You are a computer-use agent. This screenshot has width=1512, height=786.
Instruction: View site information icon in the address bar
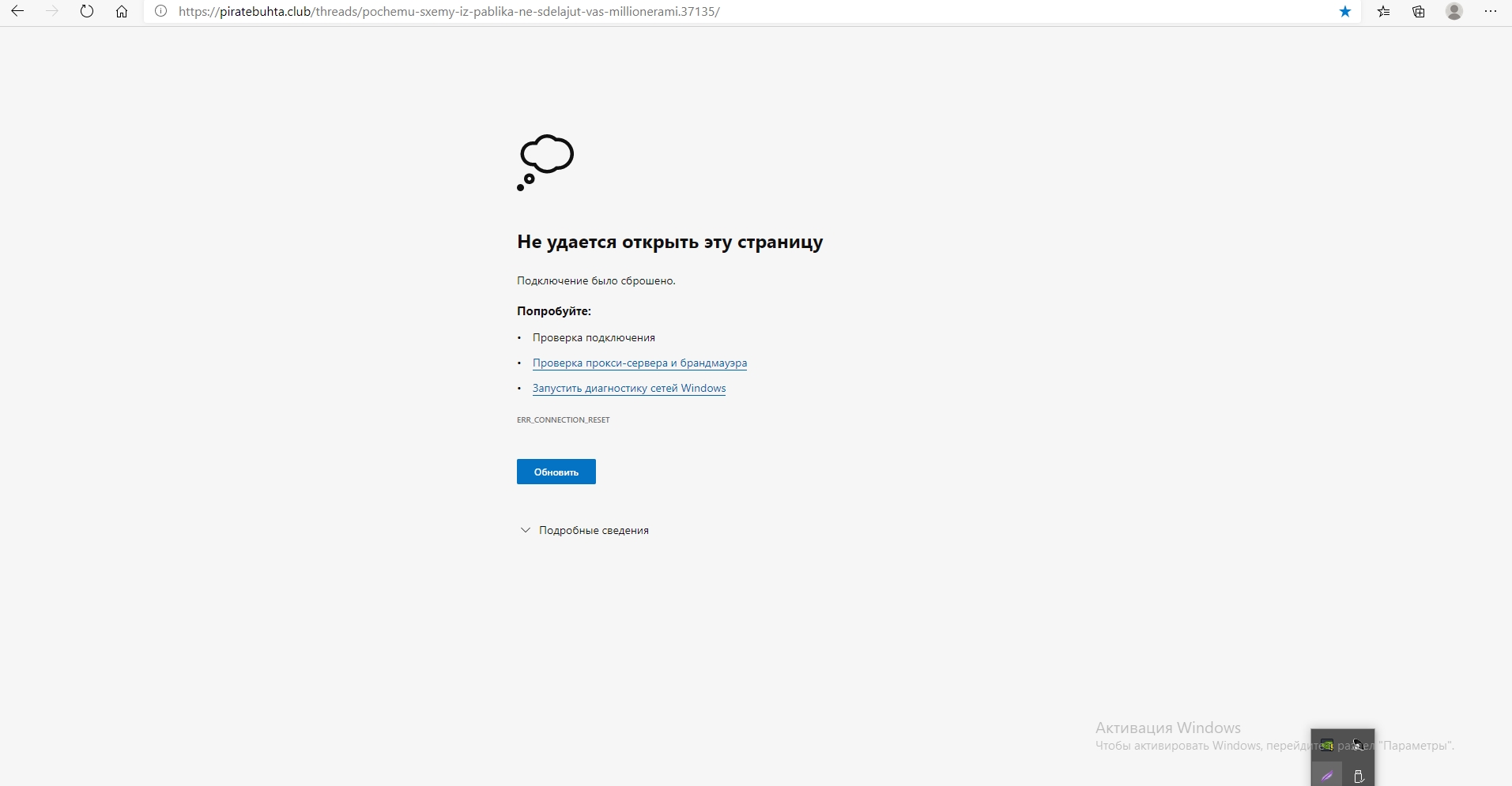point(160,11)
